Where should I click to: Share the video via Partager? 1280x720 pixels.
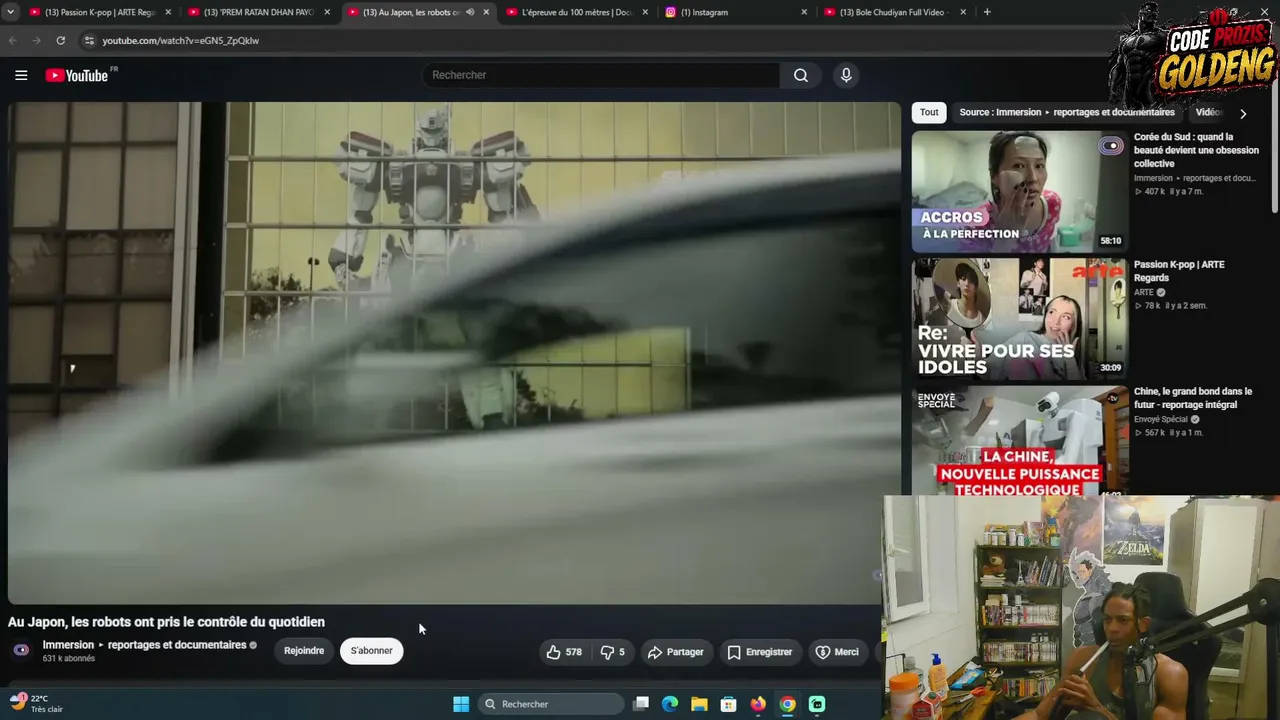[x=676, y=652]
